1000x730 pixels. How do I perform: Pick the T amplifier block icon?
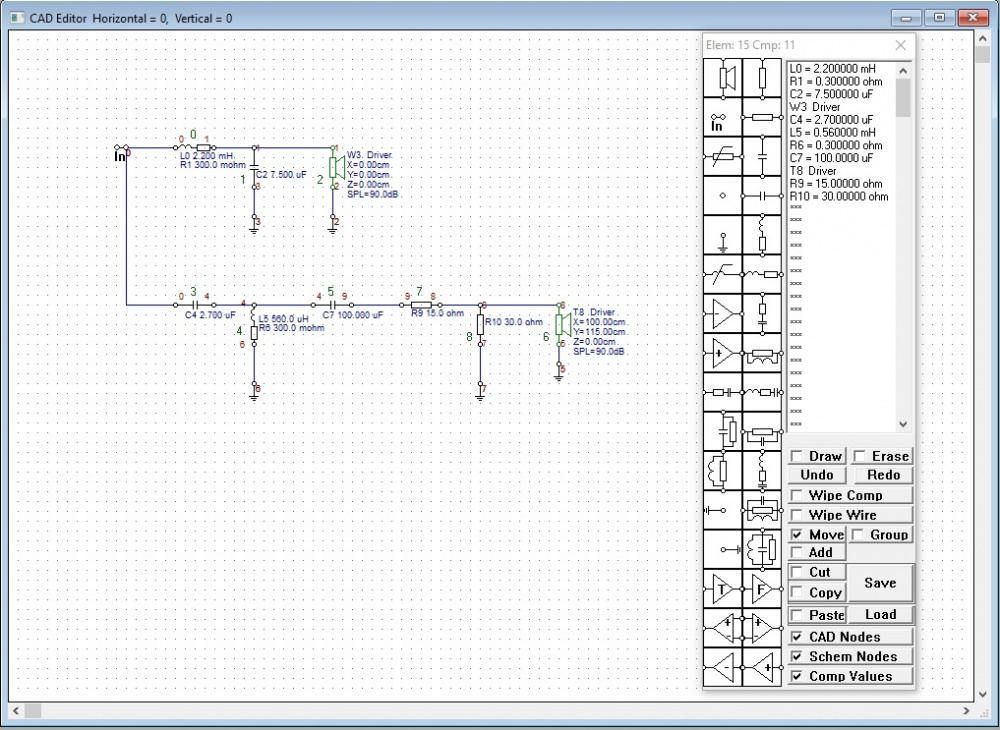(723, 588)
